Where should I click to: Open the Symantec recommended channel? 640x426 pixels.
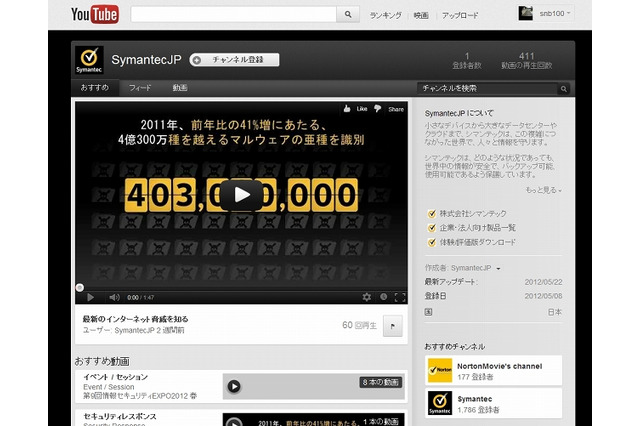(x=475, y=399)
